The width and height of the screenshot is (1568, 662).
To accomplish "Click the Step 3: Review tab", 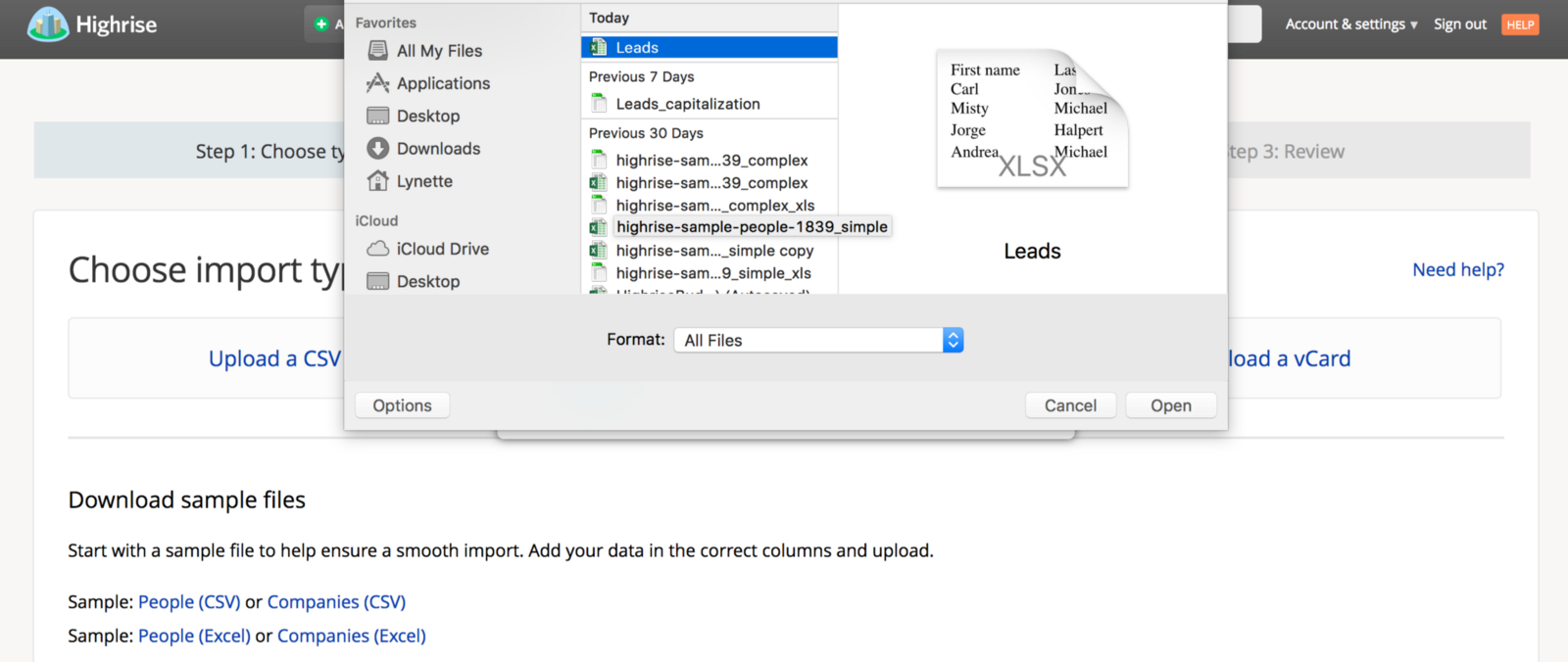I will [x=1286, y=152].
